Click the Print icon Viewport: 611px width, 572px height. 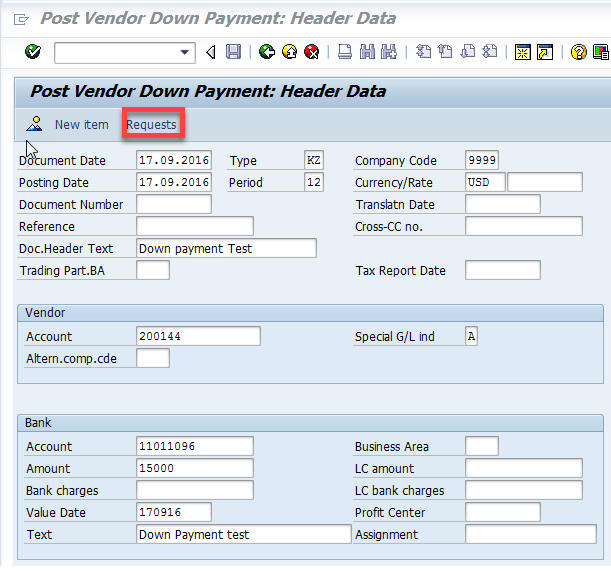pyautogui.click(x=345, y=52)
